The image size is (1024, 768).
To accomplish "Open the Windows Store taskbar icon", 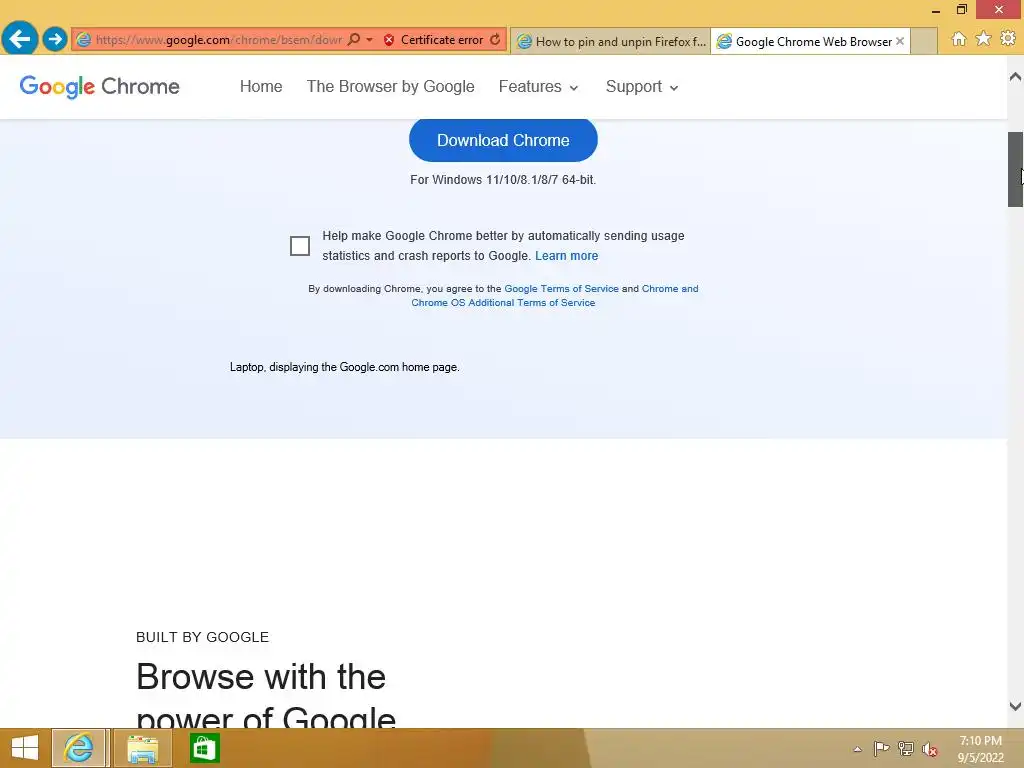I will [x=204, y=748].
